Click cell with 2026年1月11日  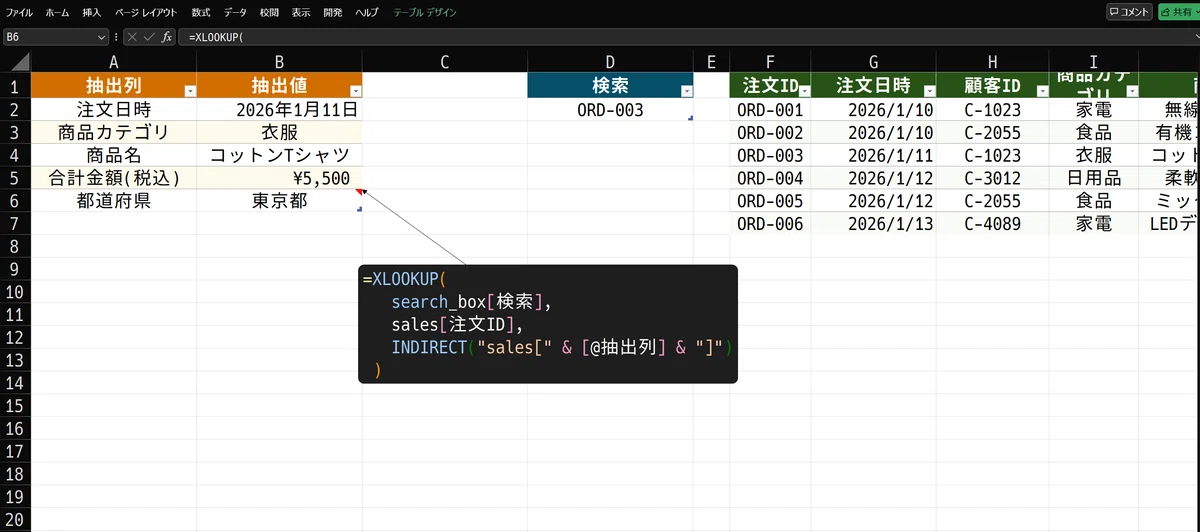tap(279, 110)
